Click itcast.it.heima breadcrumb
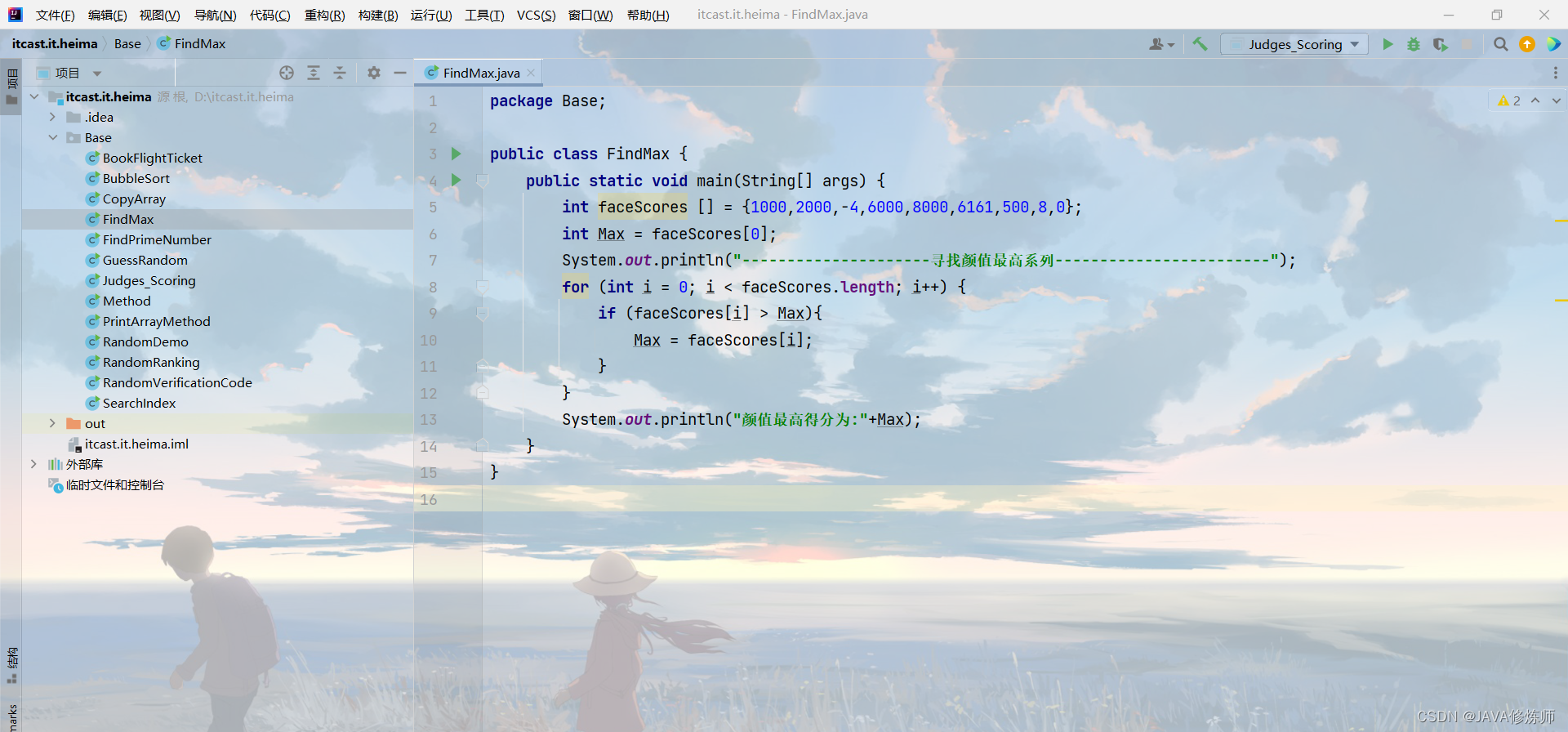1568x732 pixels. (x=55, y=44)
